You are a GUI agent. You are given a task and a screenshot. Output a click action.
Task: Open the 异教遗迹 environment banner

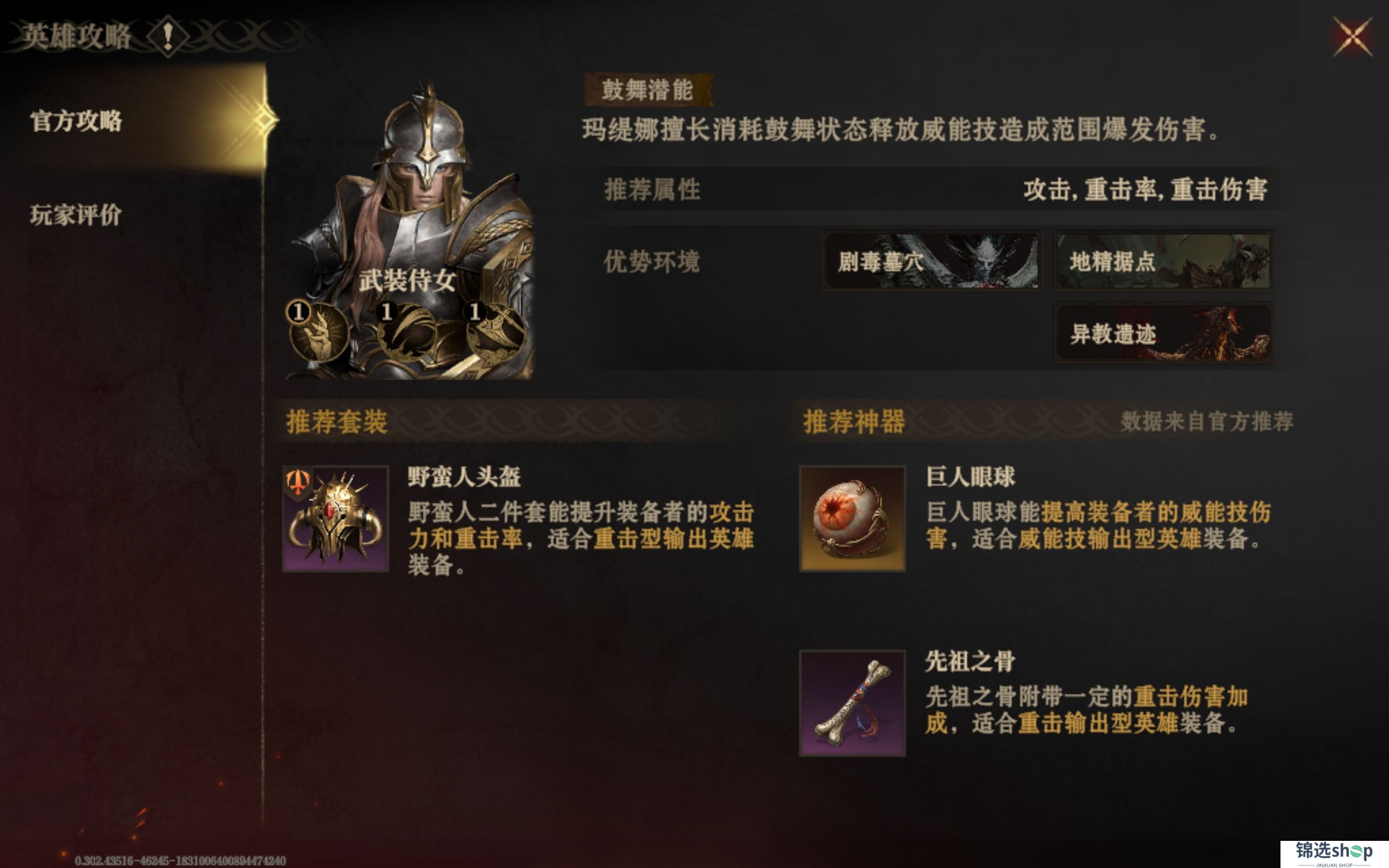[x=1163, y=334]
